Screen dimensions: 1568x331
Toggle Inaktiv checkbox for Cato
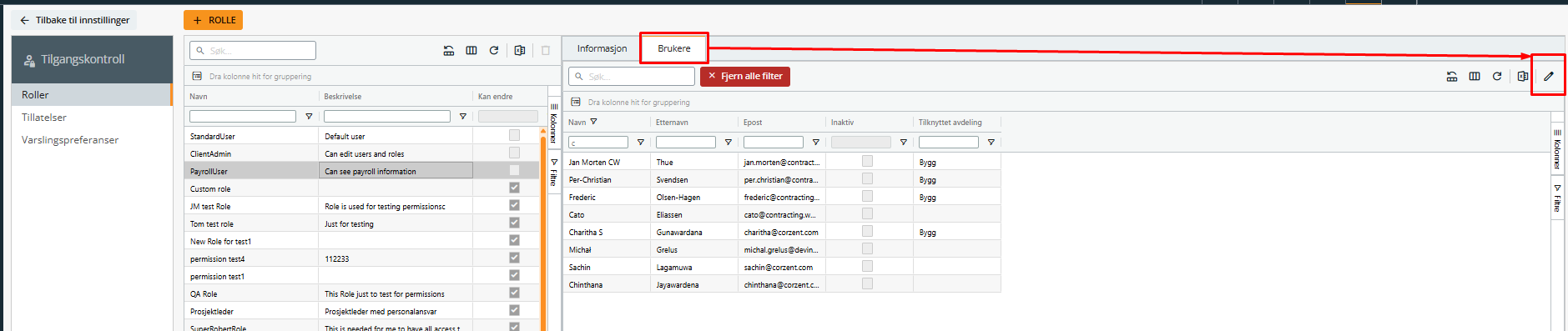(x=867, y=213)
